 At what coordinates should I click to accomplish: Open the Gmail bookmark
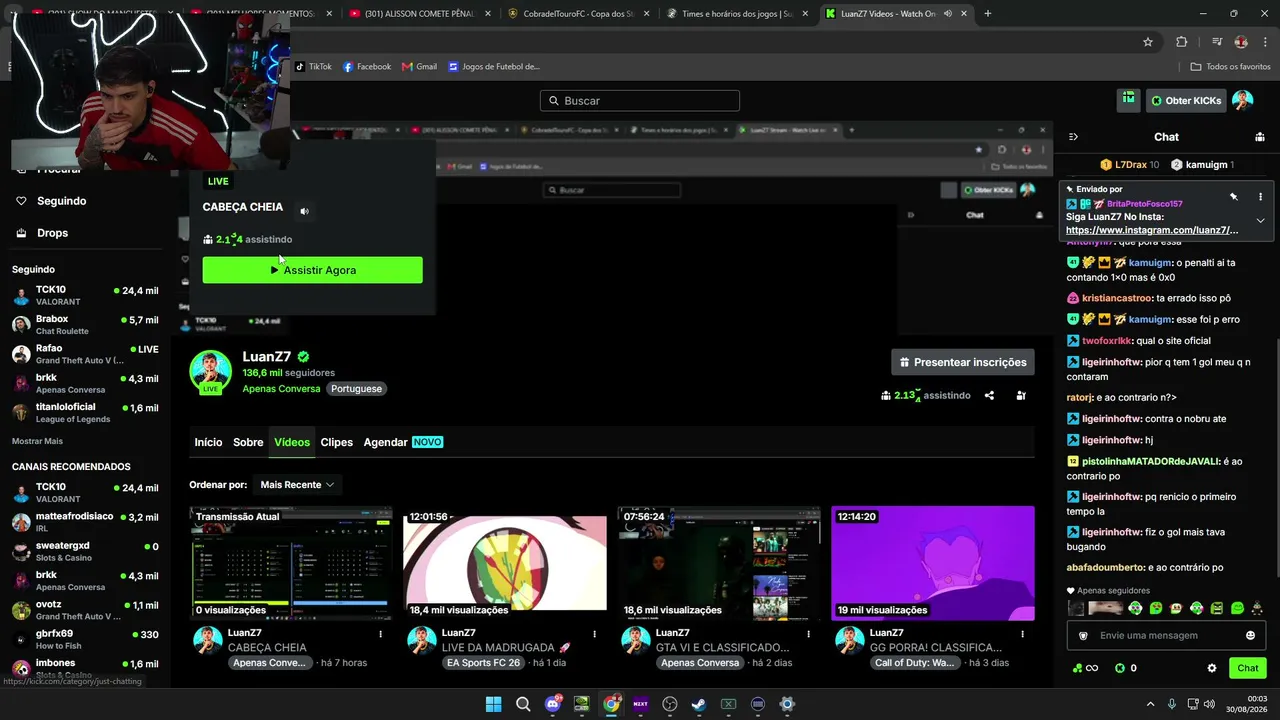pos(420,67)
